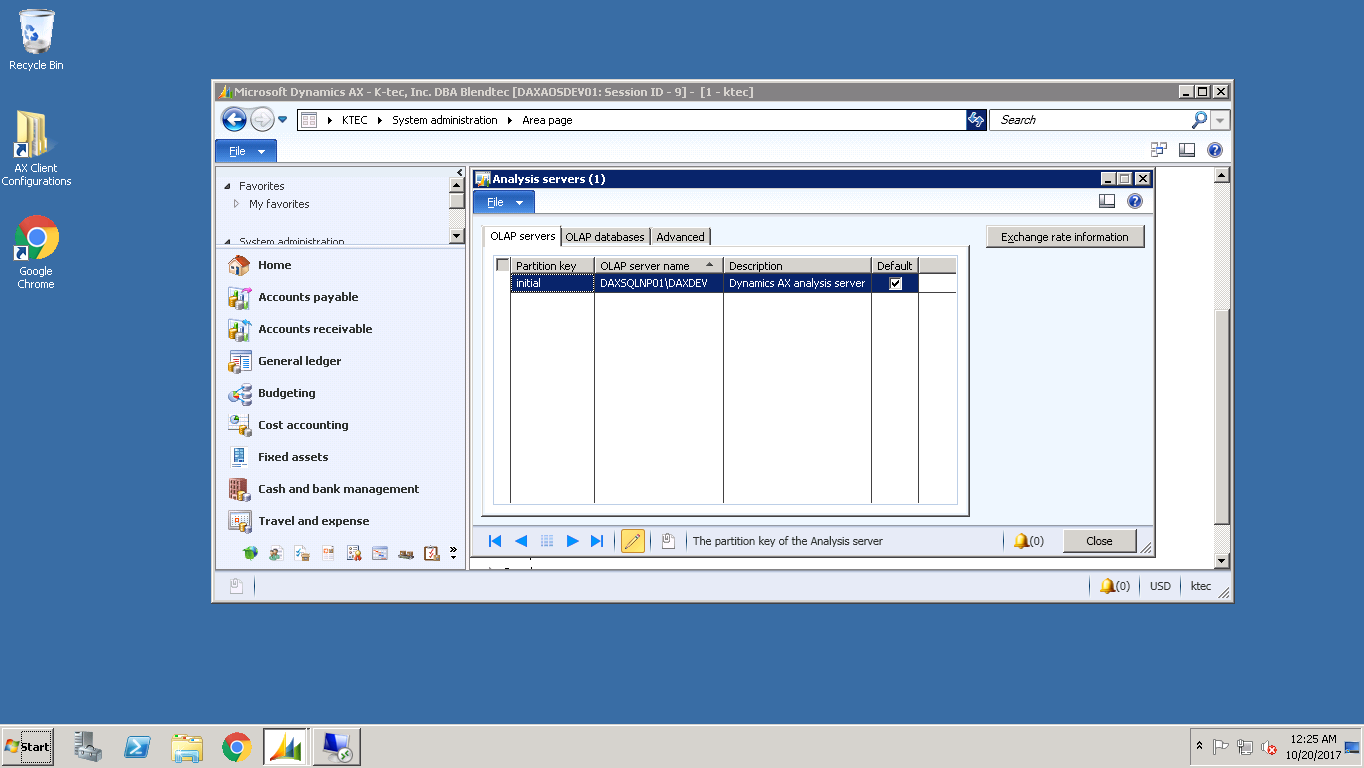
Task: Collapse the Favorites section
Action: [x=228, y=186]
